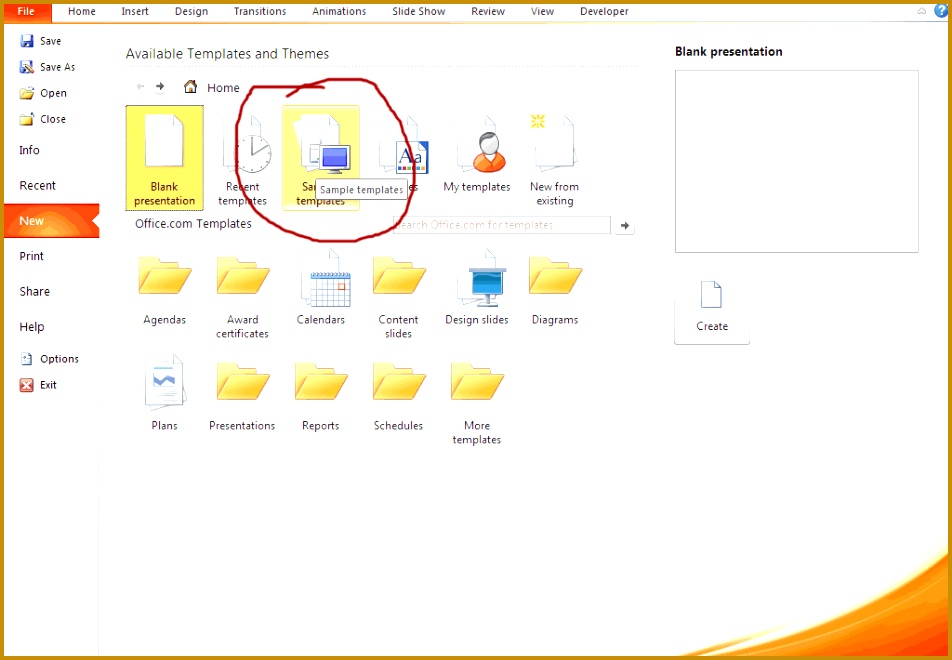Click the Blank presentation preview pane
Image resolution: width=952 pixels, height=660 pixels.
(x=797, y=162)
